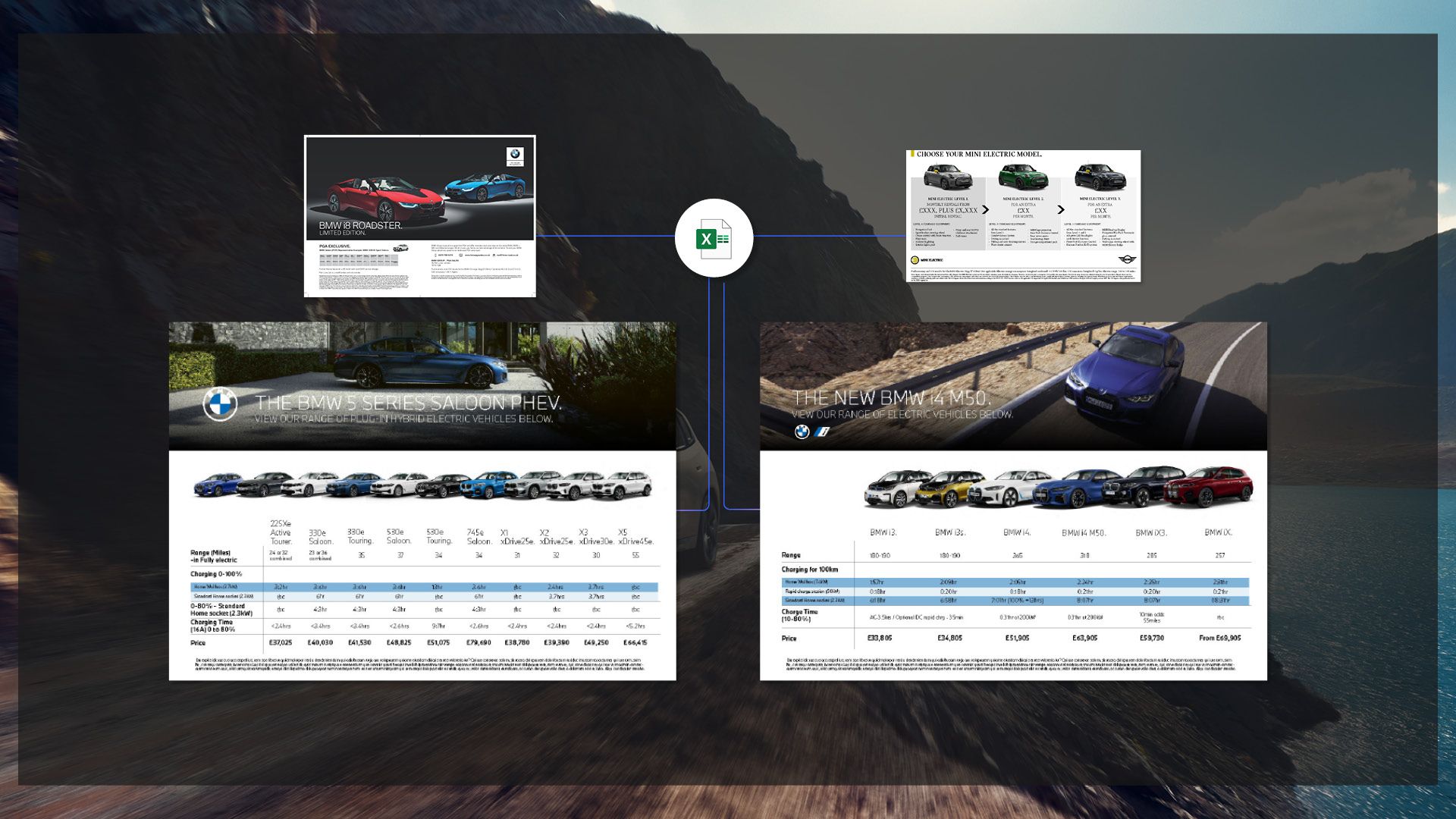Click the BMW logo in the i8 Roadster ad
Image resolution: width=1456 pixels, height=819 pixels.
click(x=515, y=156)
